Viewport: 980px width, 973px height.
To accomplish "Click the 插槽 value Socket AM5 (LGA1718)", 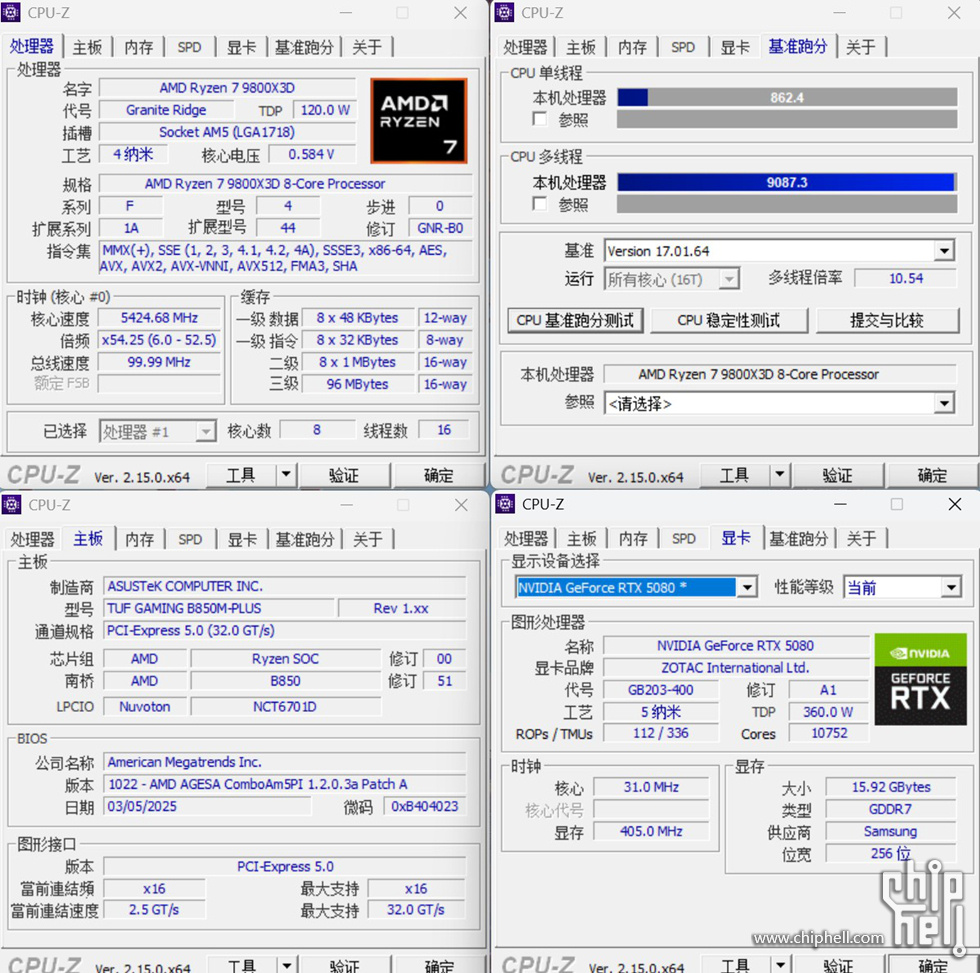I will (227, 132).
